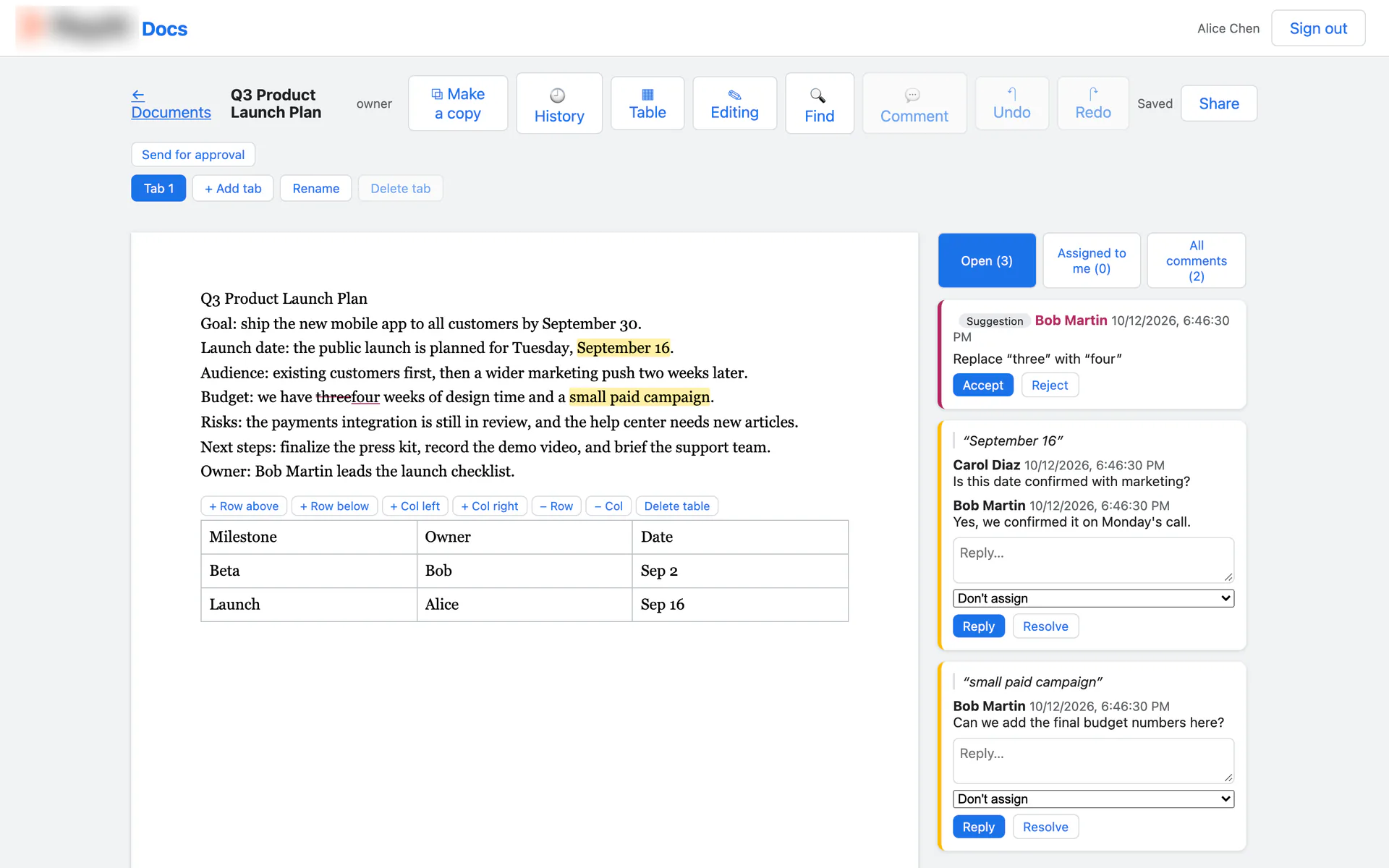This screenshot has width=1389, height=868.
Task: Click Docs logo text
Action: point(164,29)
